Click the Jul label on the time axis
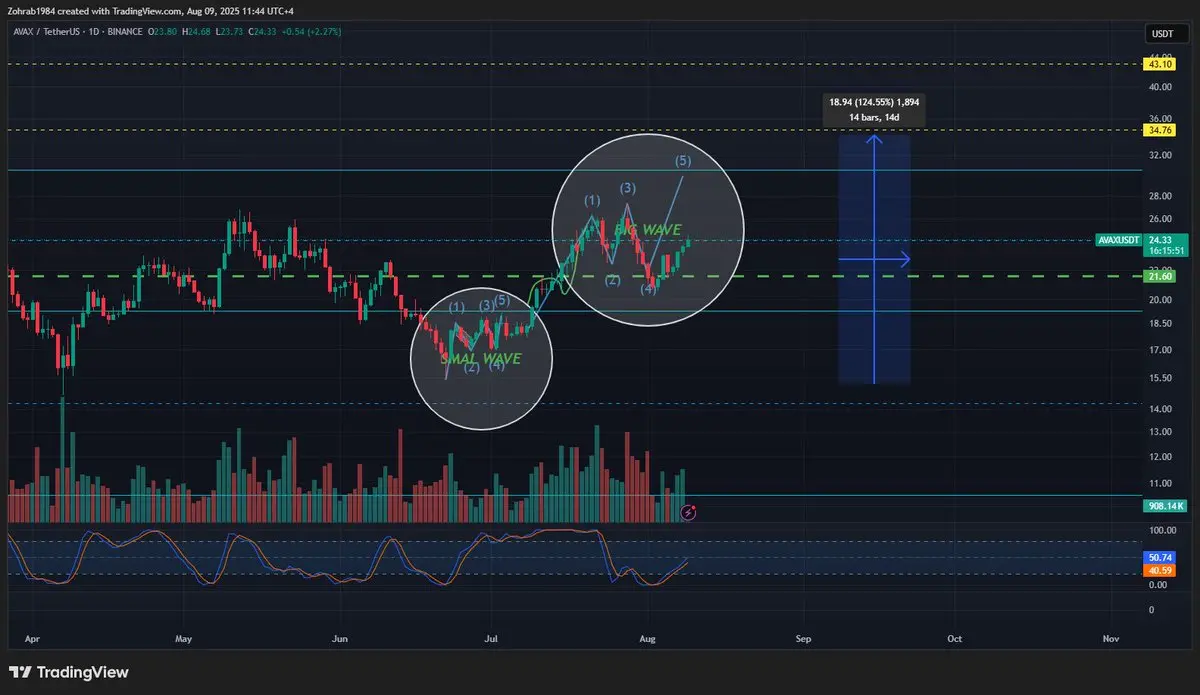Viewport: 1200px width, 695px height. coord(491,637)
